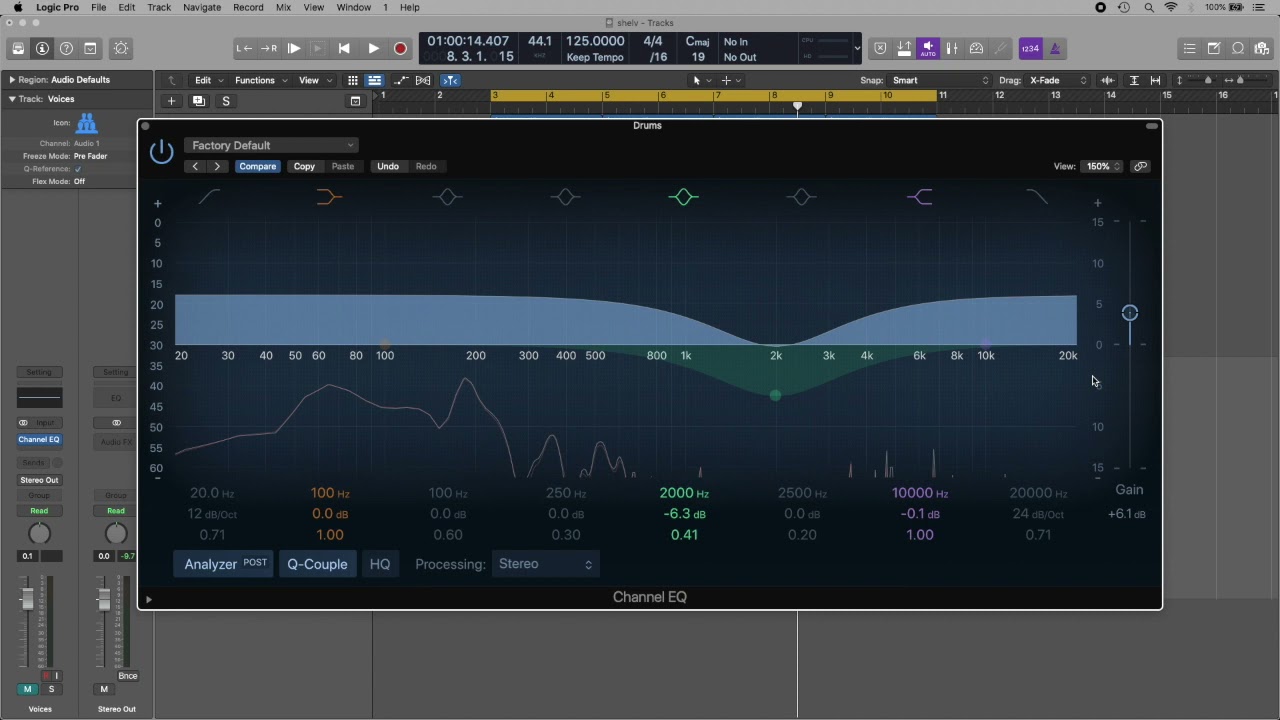Open the tracks area Edit menu
Image resolution: width=1280 pixels, height=720 pixels.
tap(208, 80)
